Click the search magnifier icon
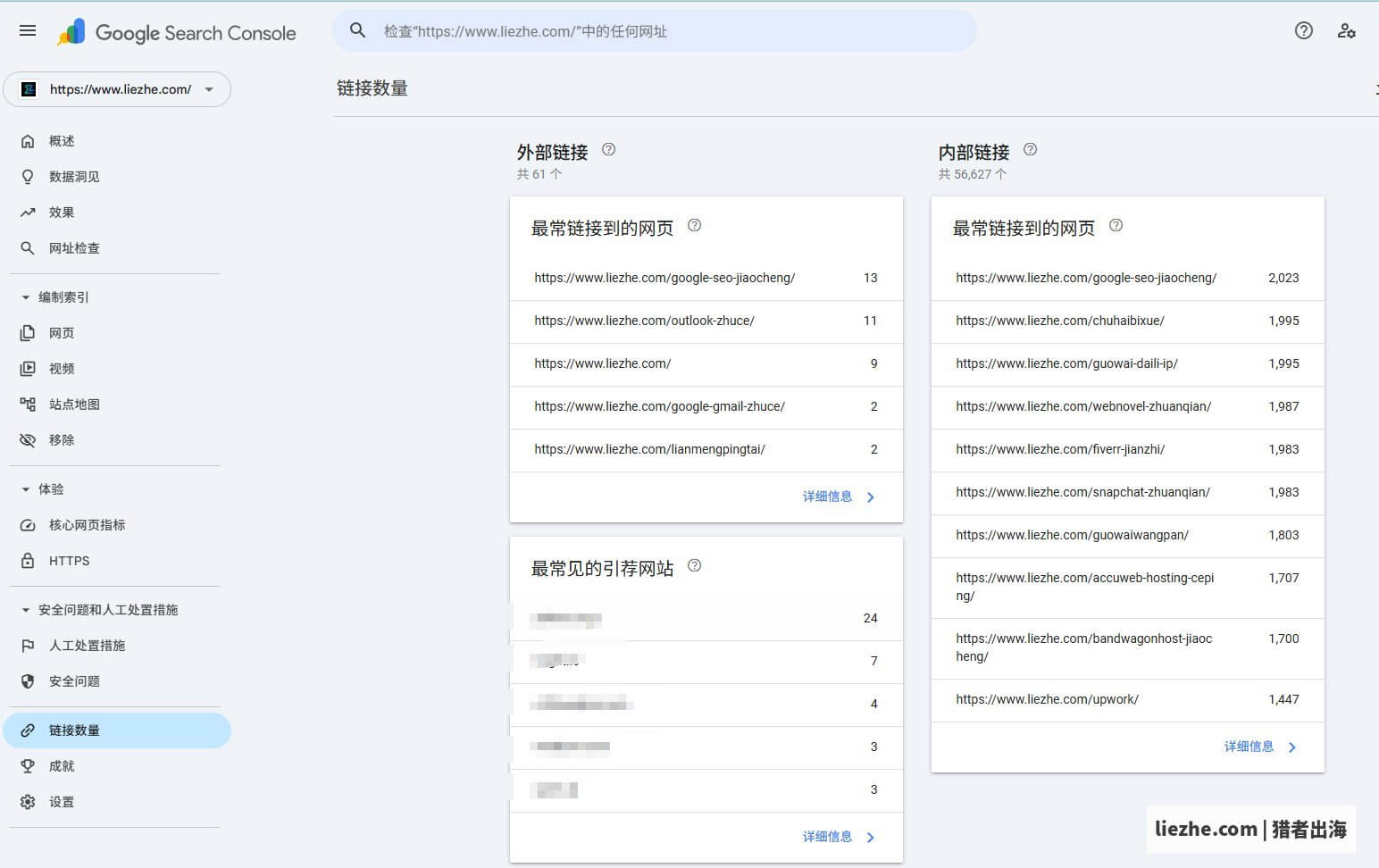 tap(357, 31)
